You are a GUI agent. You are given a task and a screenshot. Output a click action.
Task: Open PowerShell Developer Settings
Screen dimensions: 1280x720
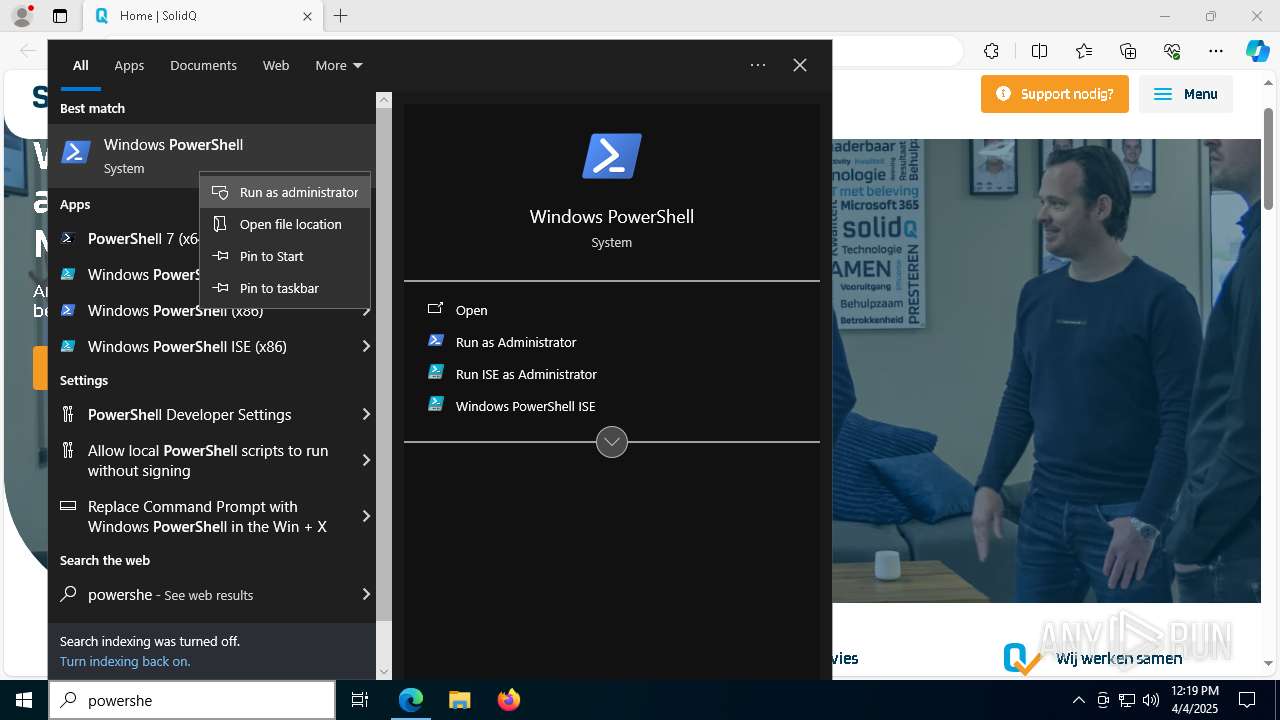(x=203, y=414)
